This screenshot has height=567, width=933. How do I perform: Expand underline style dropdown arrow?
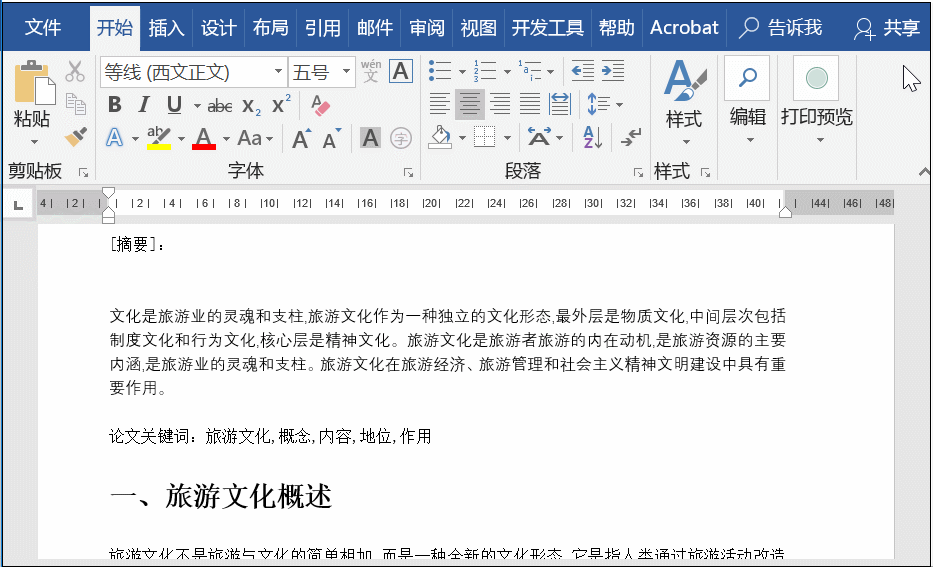197,106
